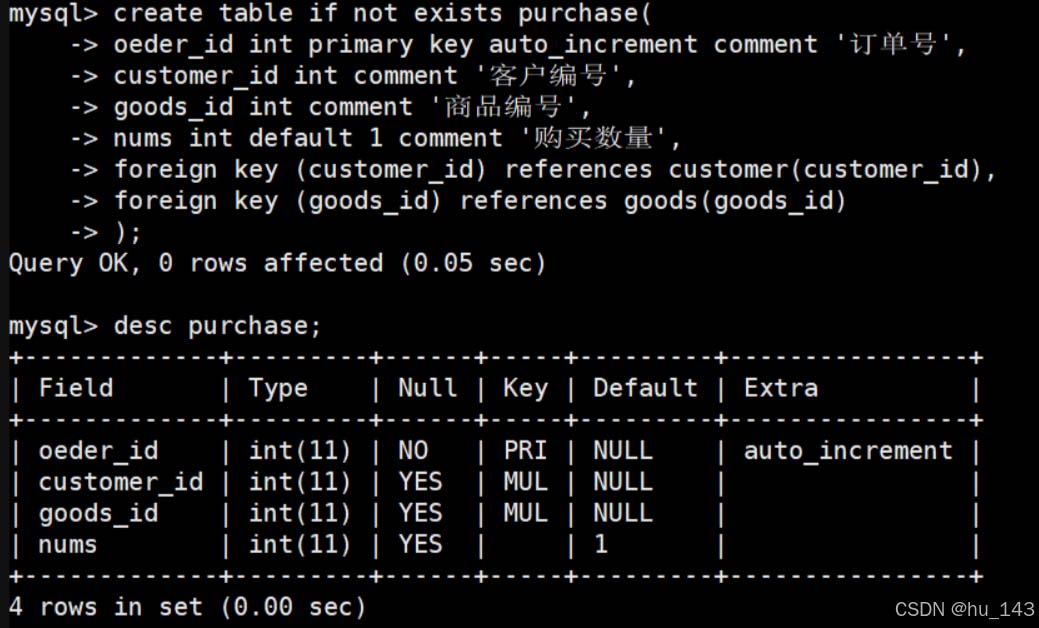
Task: Click the Type column header
Action: (278, 388)
